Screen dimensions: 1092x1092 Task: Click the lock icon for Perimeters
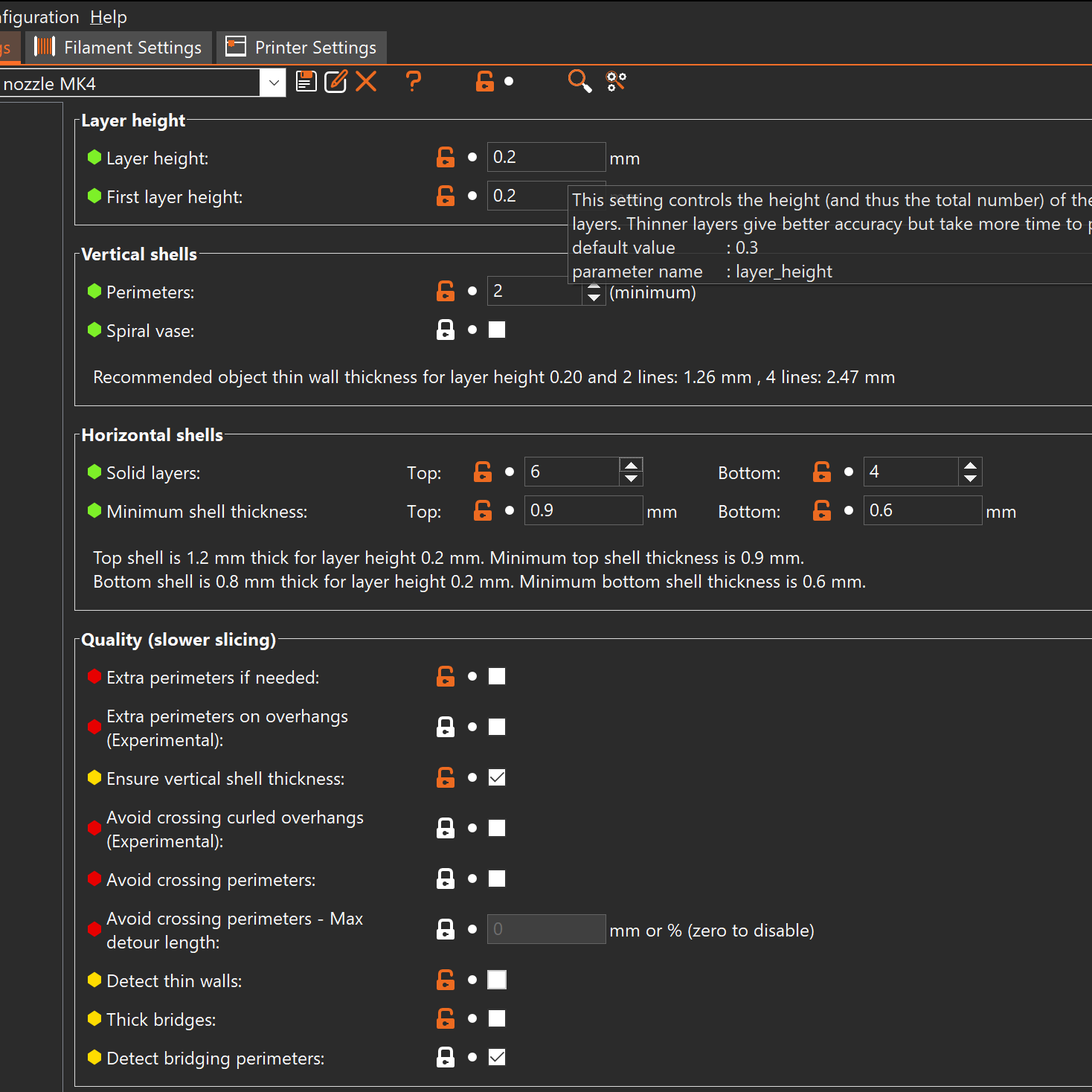pyautogui.click(x=446, y=291)
